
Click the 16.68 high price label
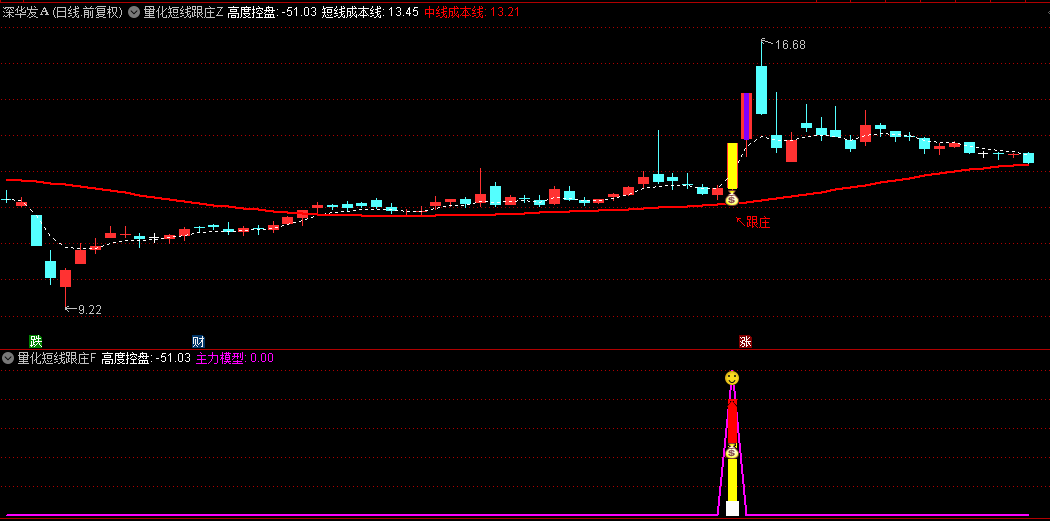click(790, 46)
